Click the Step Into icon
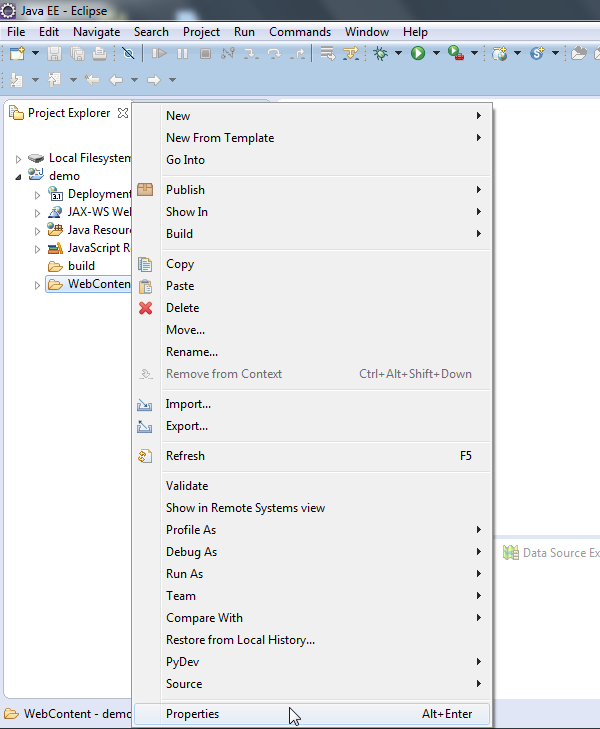The width and height of the screenshot is (600, 729). click(x=251, y=53)
